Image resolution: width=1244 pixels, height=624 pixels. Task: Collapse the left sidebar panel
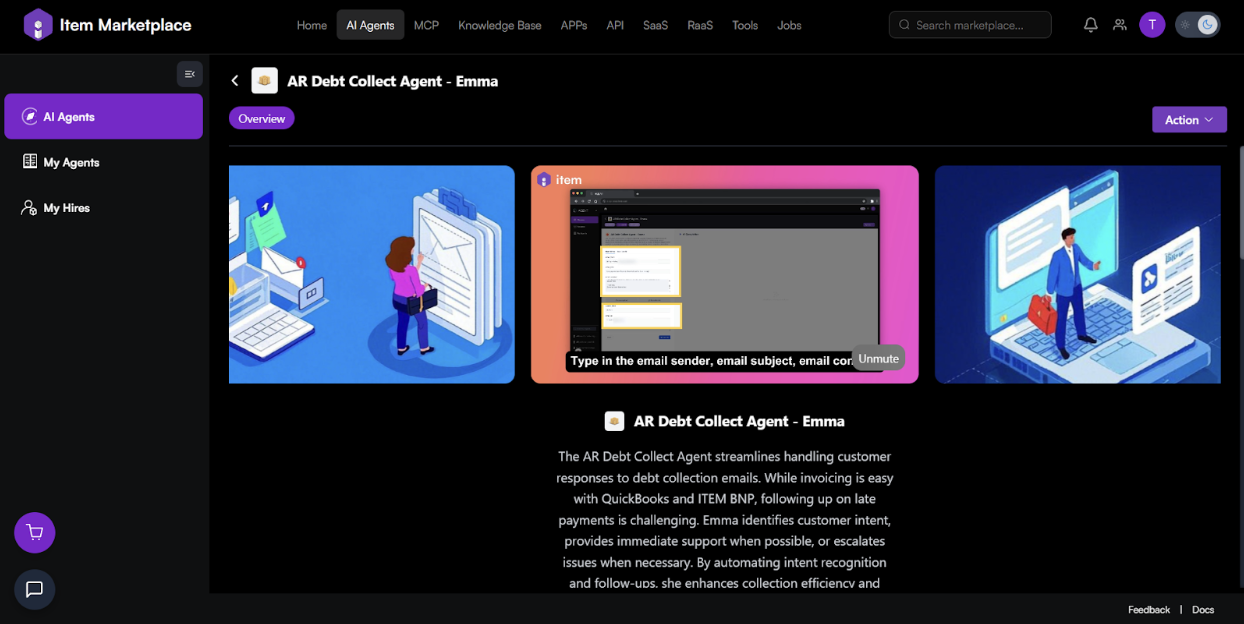click(189, 74)
